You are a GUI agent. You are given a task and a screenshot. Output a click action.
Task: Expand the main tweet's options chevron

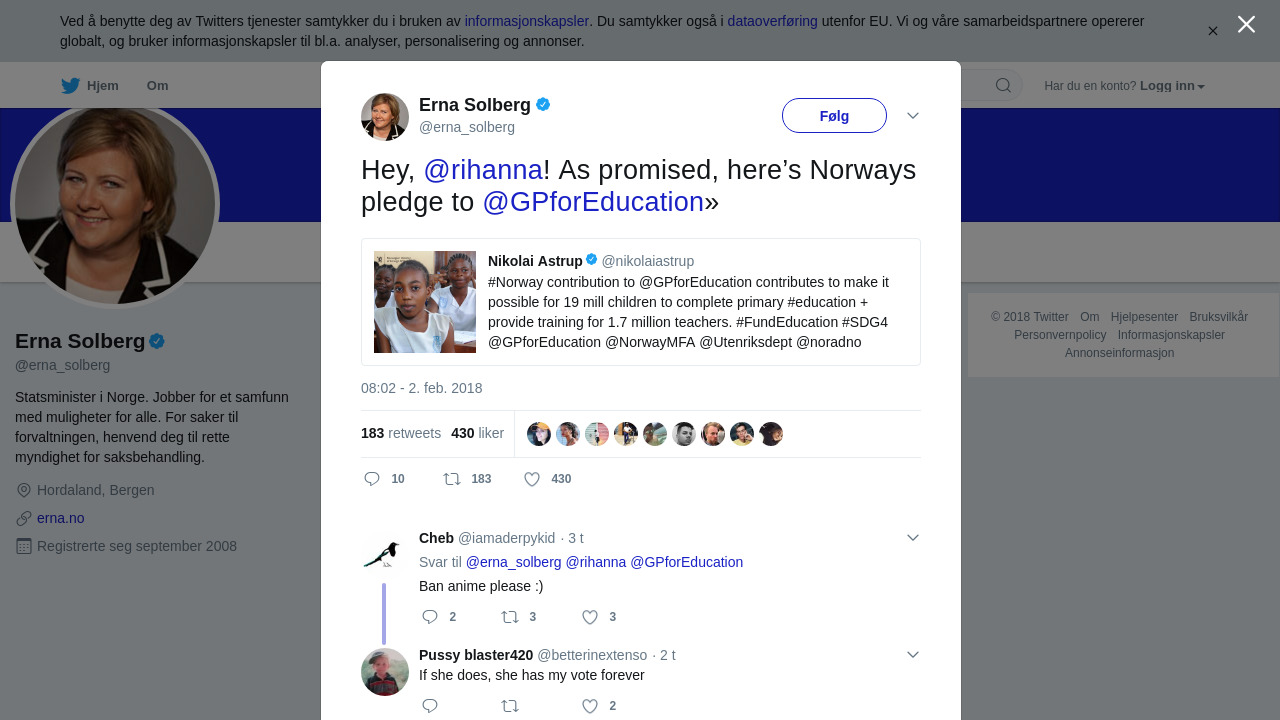click(x=913, y=116)
